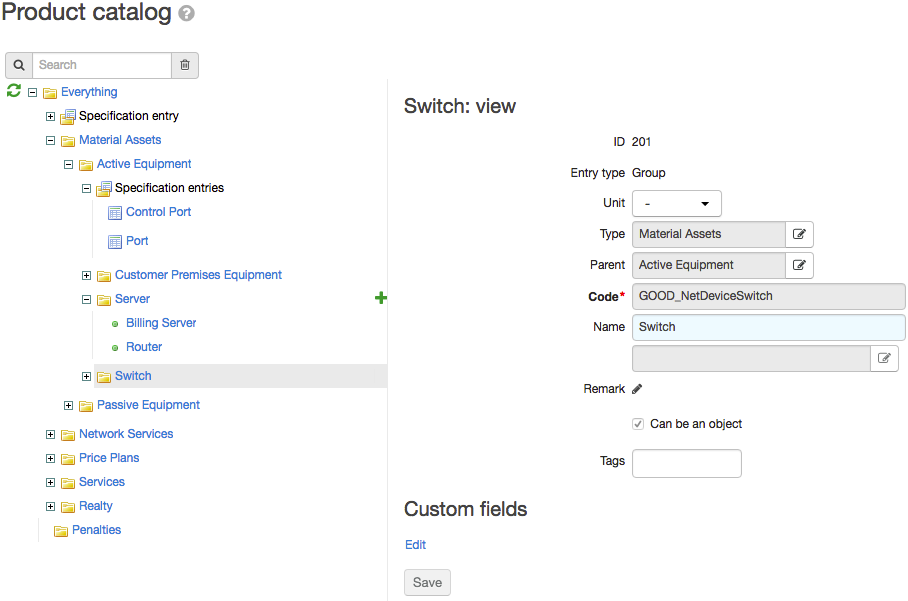
Task: Click edit icon below Name field
Action: (884, 358)
